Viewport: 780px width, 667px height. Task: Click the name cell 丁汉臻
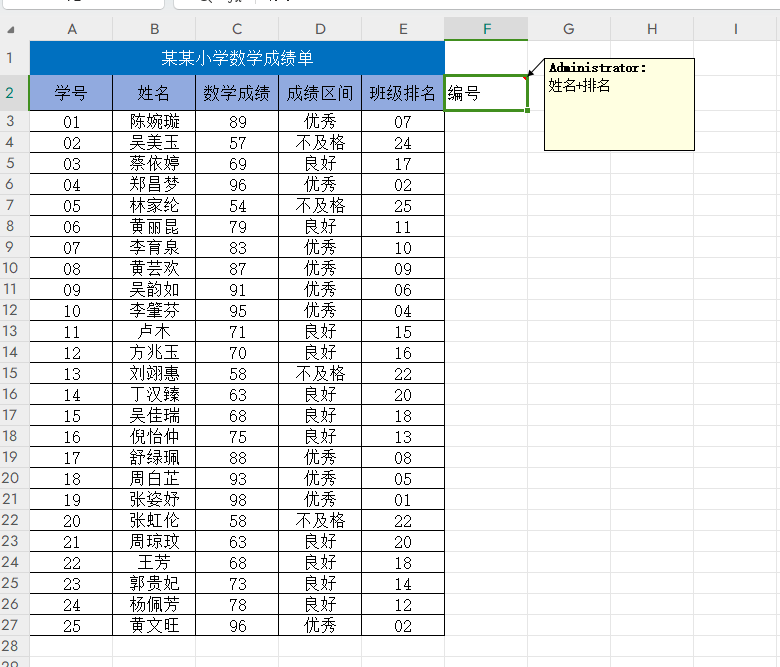click(154, 394)
